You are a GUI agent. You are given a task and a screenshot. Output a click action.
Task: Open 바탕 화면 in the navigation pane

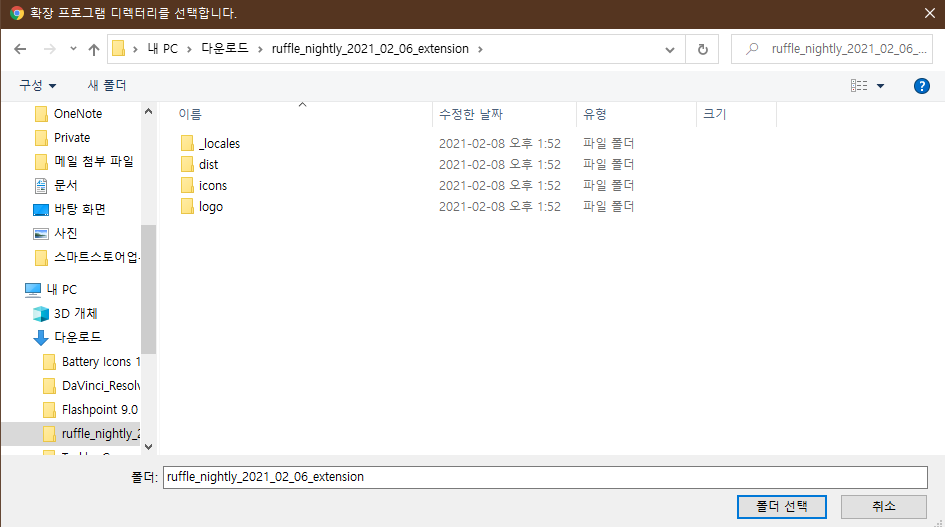click(80, 209)
